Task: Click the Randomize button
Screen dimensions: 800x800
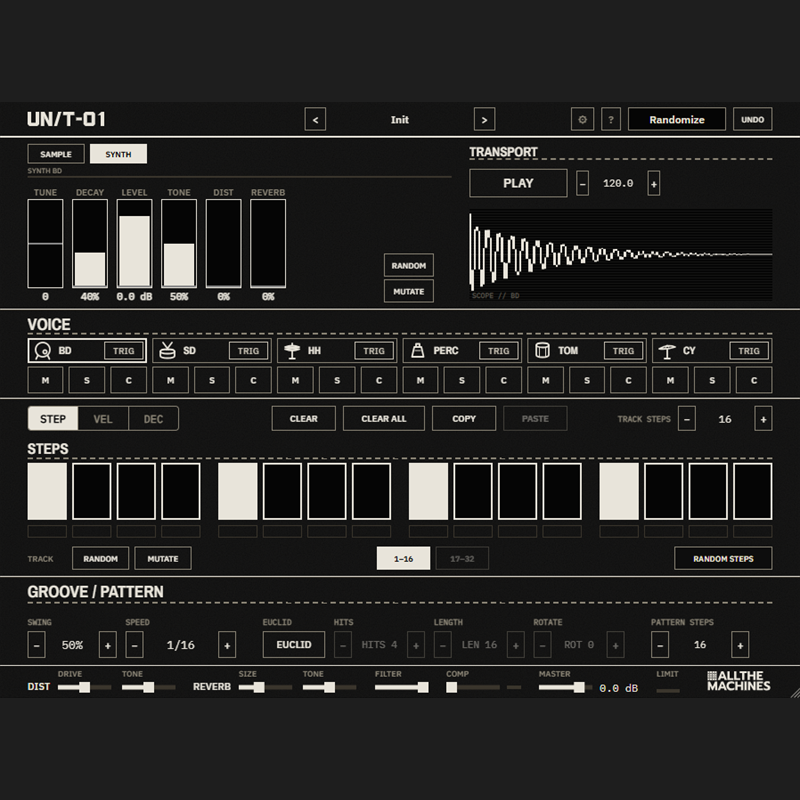Action: 677,119
